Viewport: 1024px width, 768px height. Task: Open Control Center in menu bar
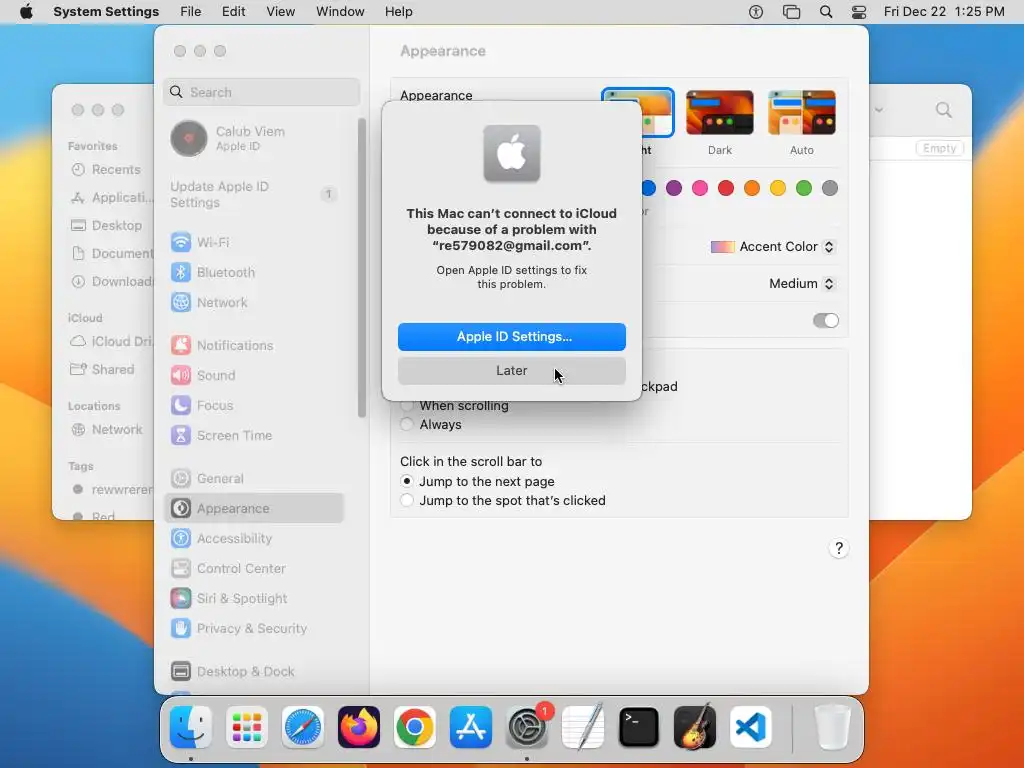859,12
